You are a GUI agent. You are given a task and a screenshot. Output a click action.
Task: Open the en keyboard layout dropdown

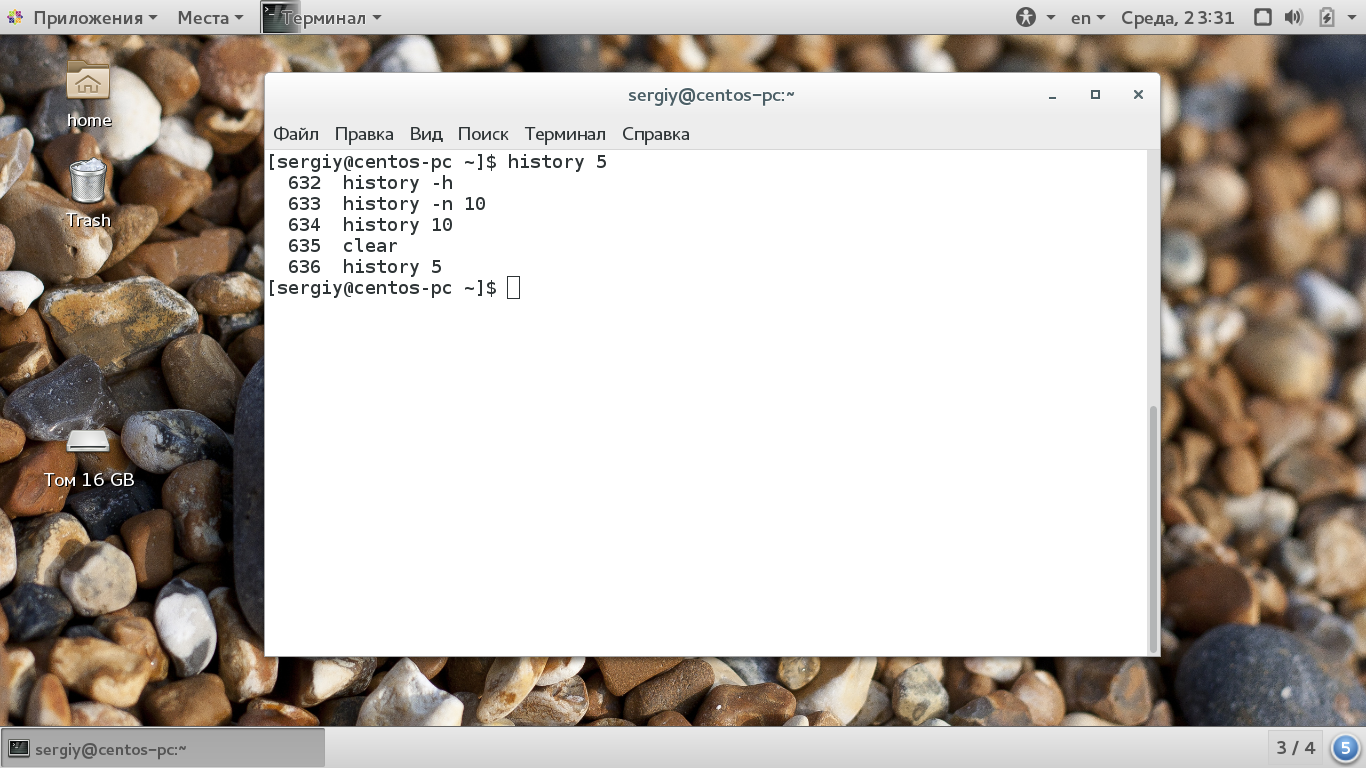point(1088,17)
